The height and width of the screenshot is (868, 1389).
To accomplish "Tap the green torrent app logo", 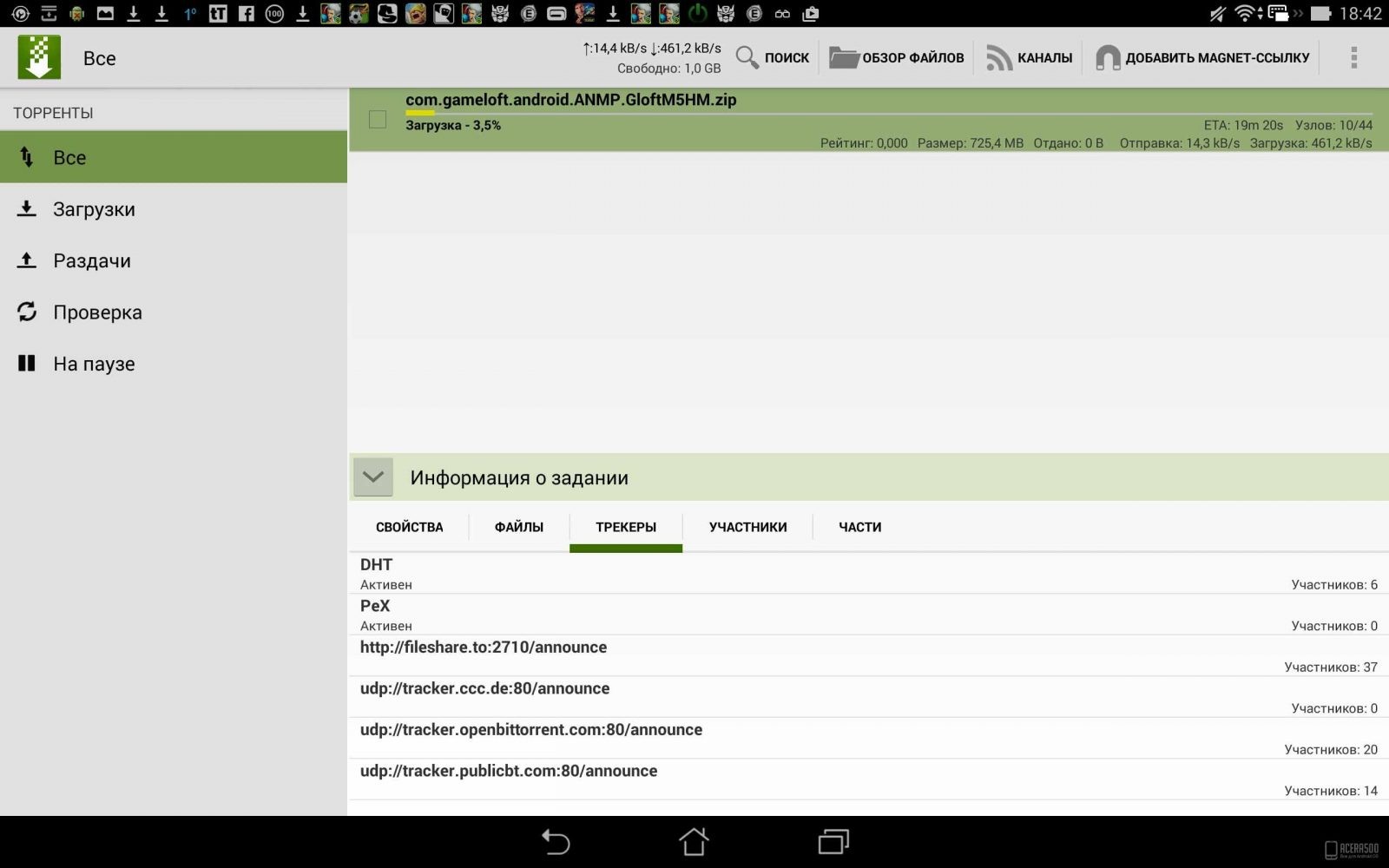I will (39, 57).
